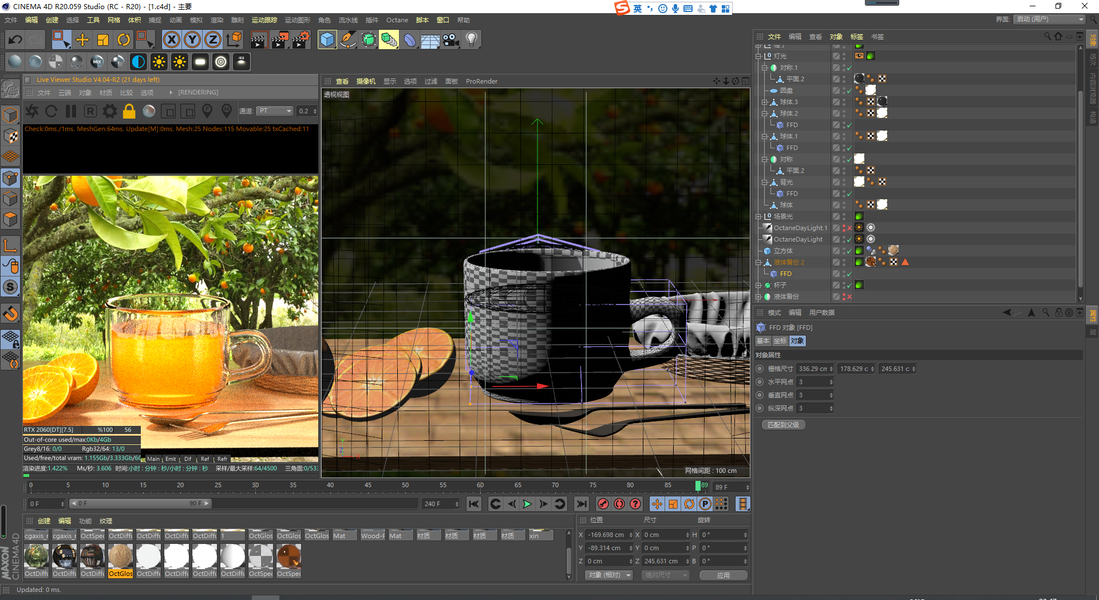
Task: Toggle the Z axis lock
Action: coord(212,40)
